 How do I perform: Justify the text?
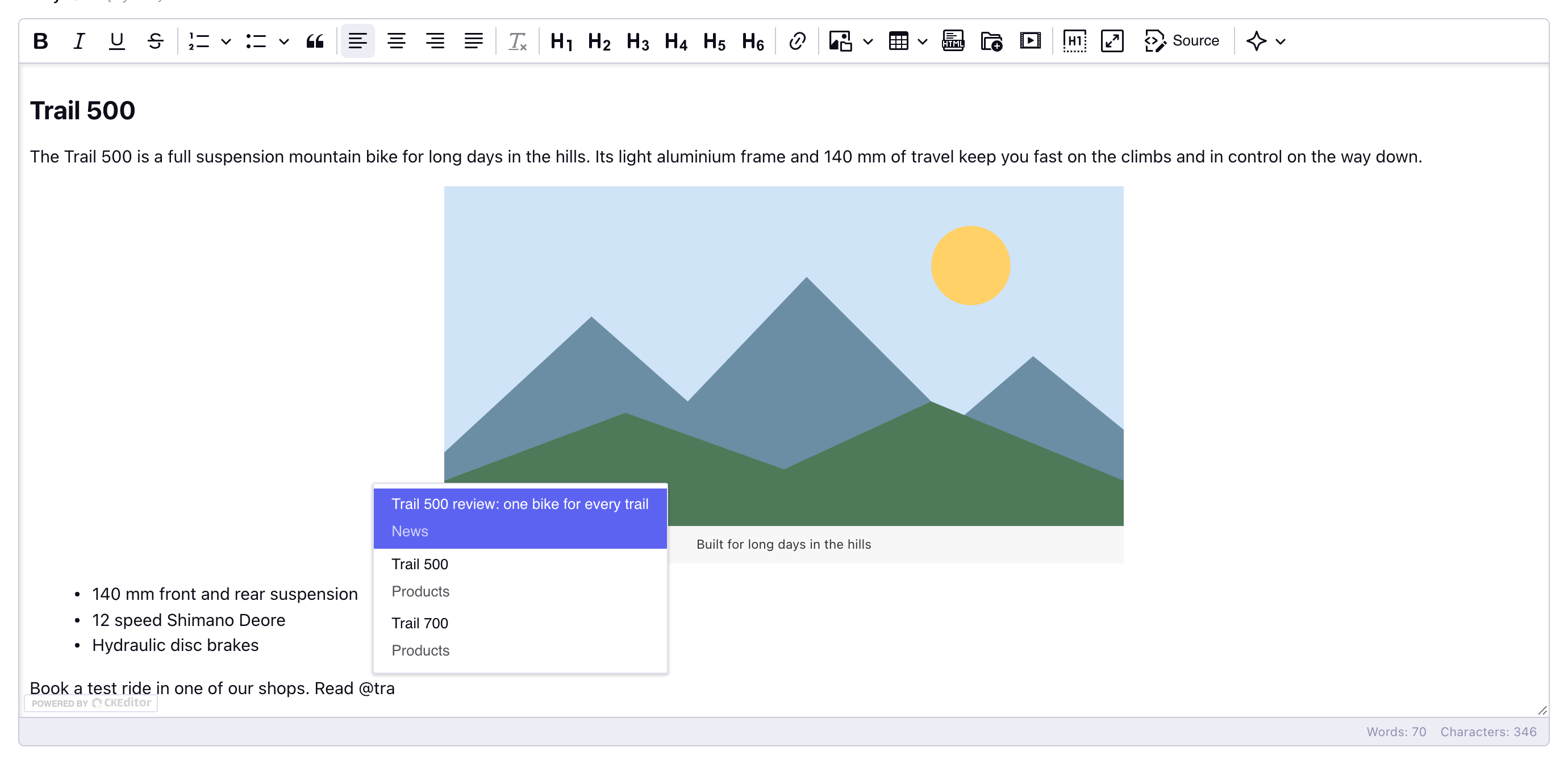pos(473,41)
